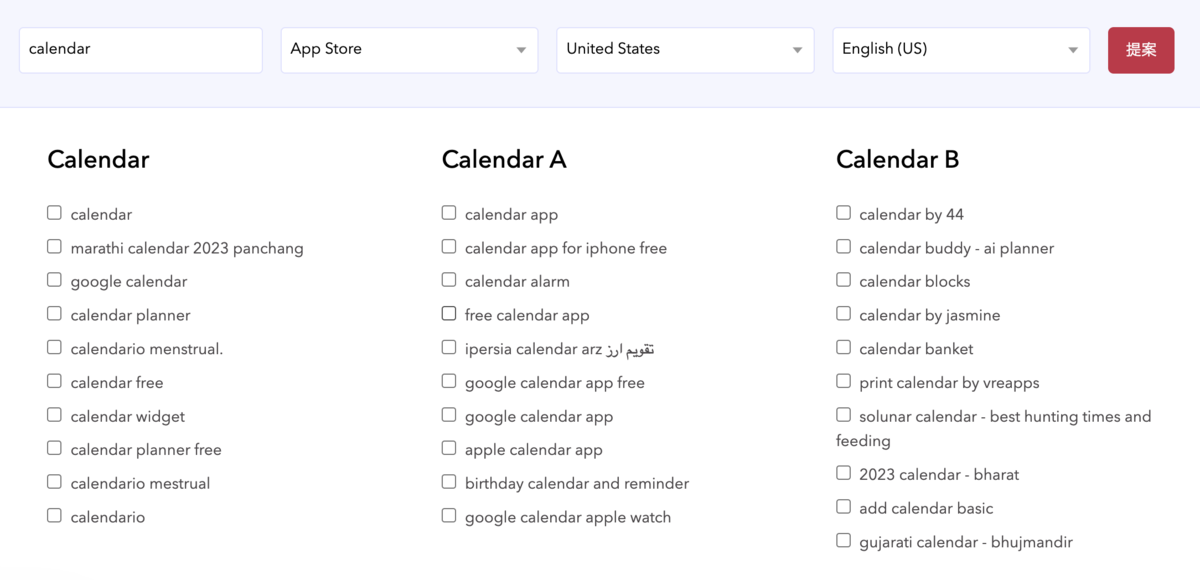
Task: Check the calendar by 44 checkbox
Action: coord(843,213)
